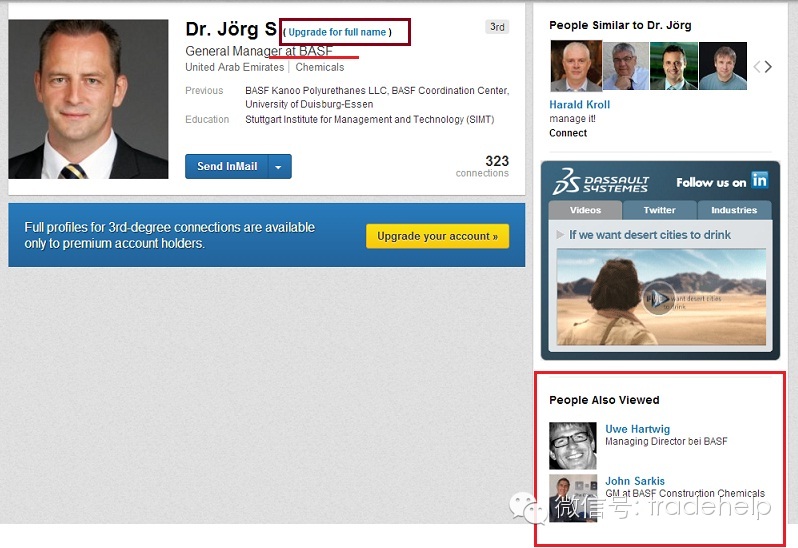Play the desert cities video
This screenshot has width=798, height=548.
tap(658, 298)
